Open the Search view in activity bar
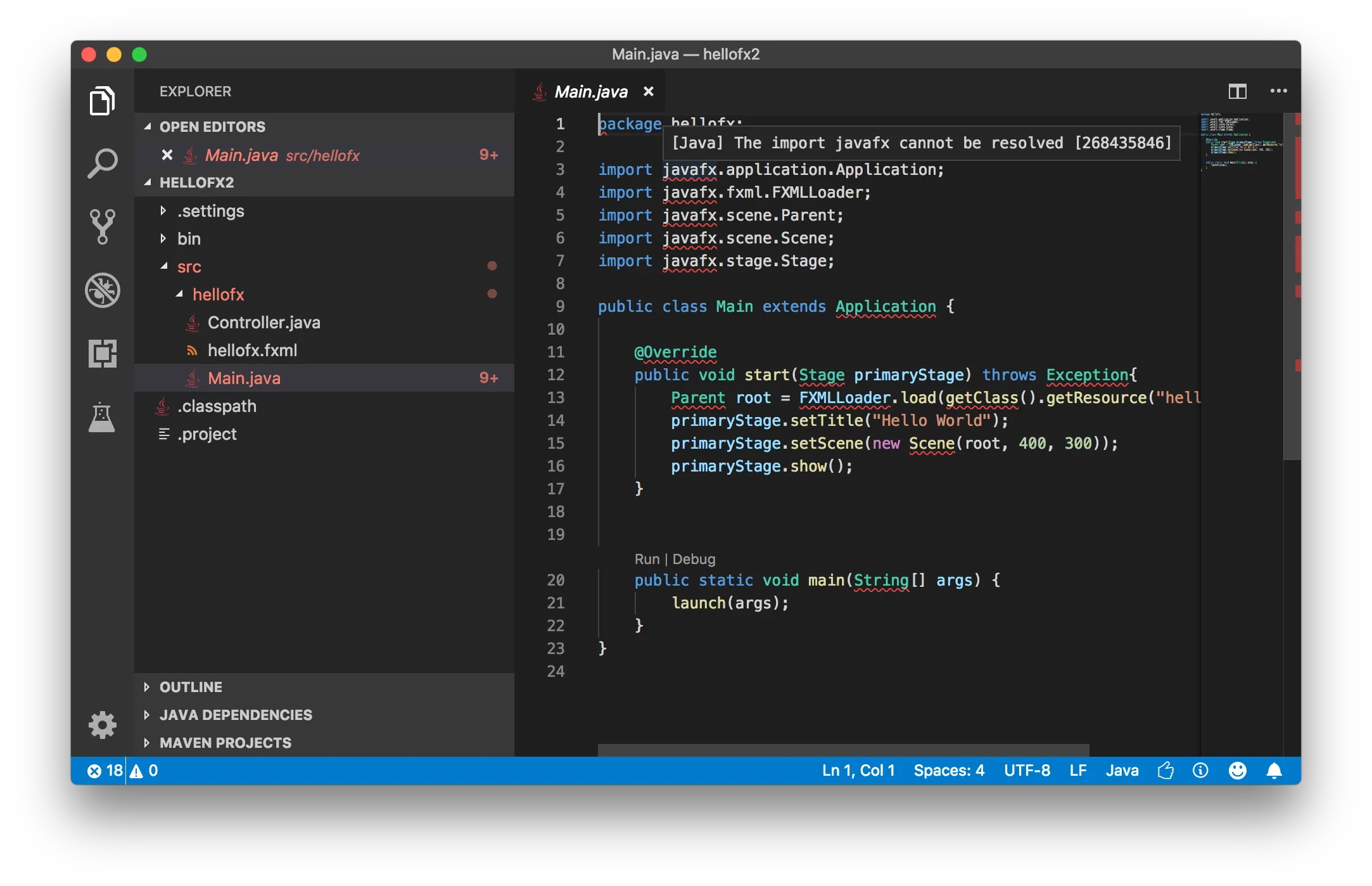Image resolution: width=1372 pixels, height=886 pixels. [102, 164]
